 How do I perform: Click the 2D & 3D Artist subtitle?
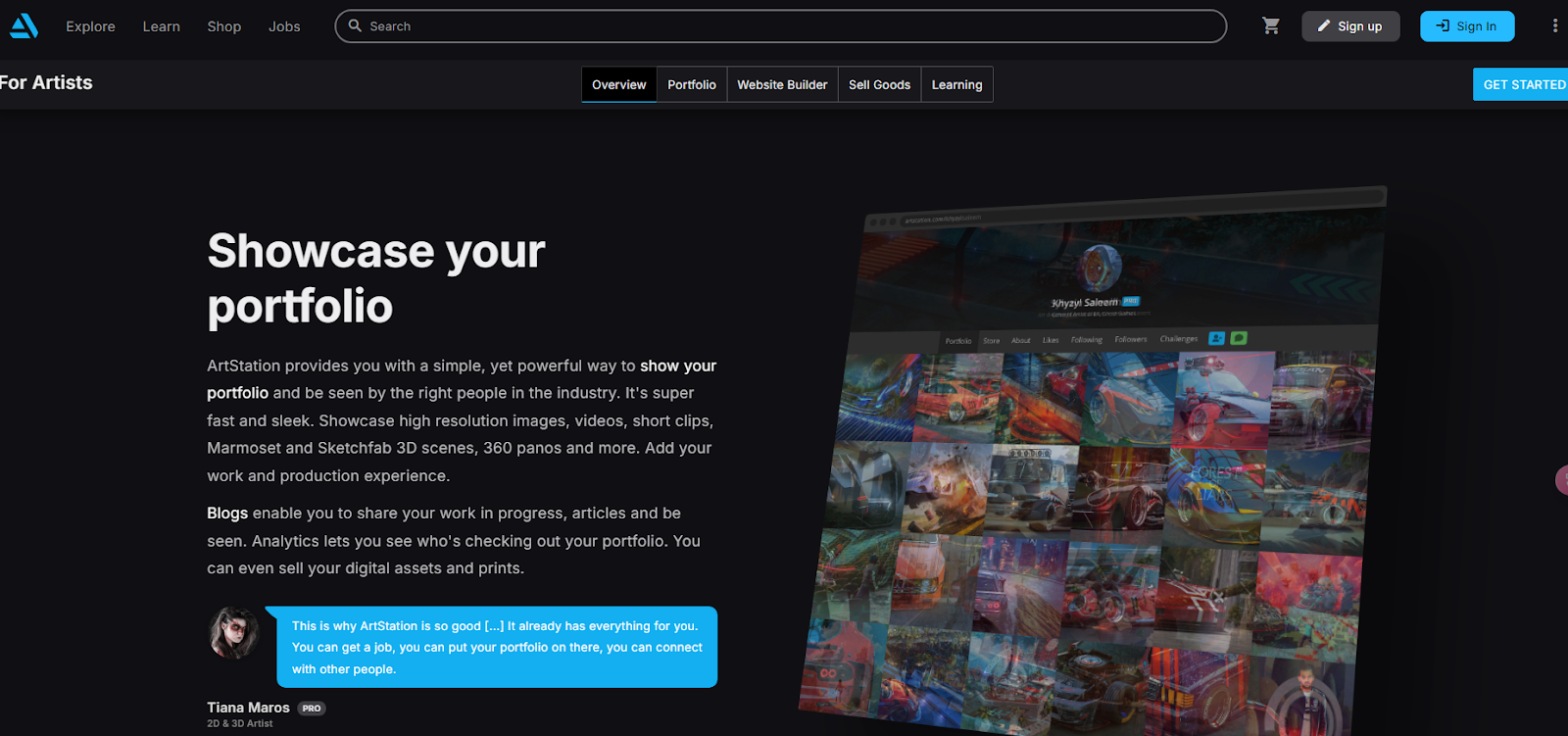click(240, 723)
